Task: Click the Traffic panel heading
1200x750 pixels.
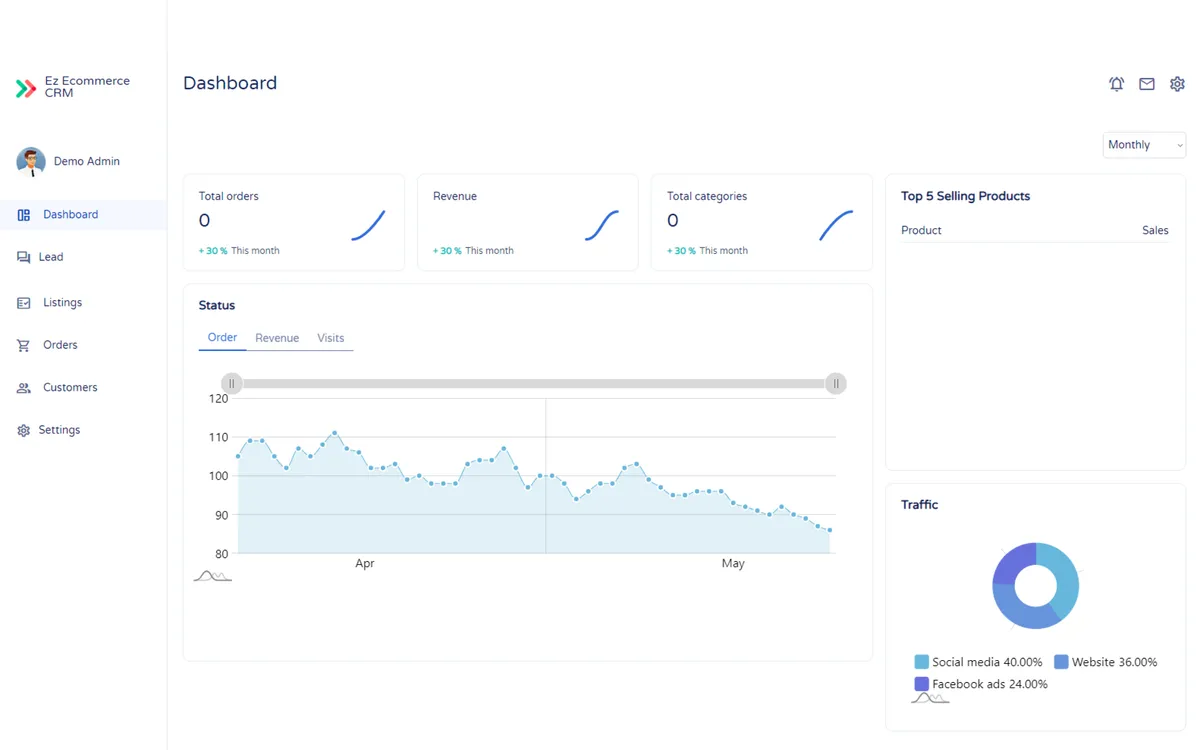Action: tap(920, 505)
